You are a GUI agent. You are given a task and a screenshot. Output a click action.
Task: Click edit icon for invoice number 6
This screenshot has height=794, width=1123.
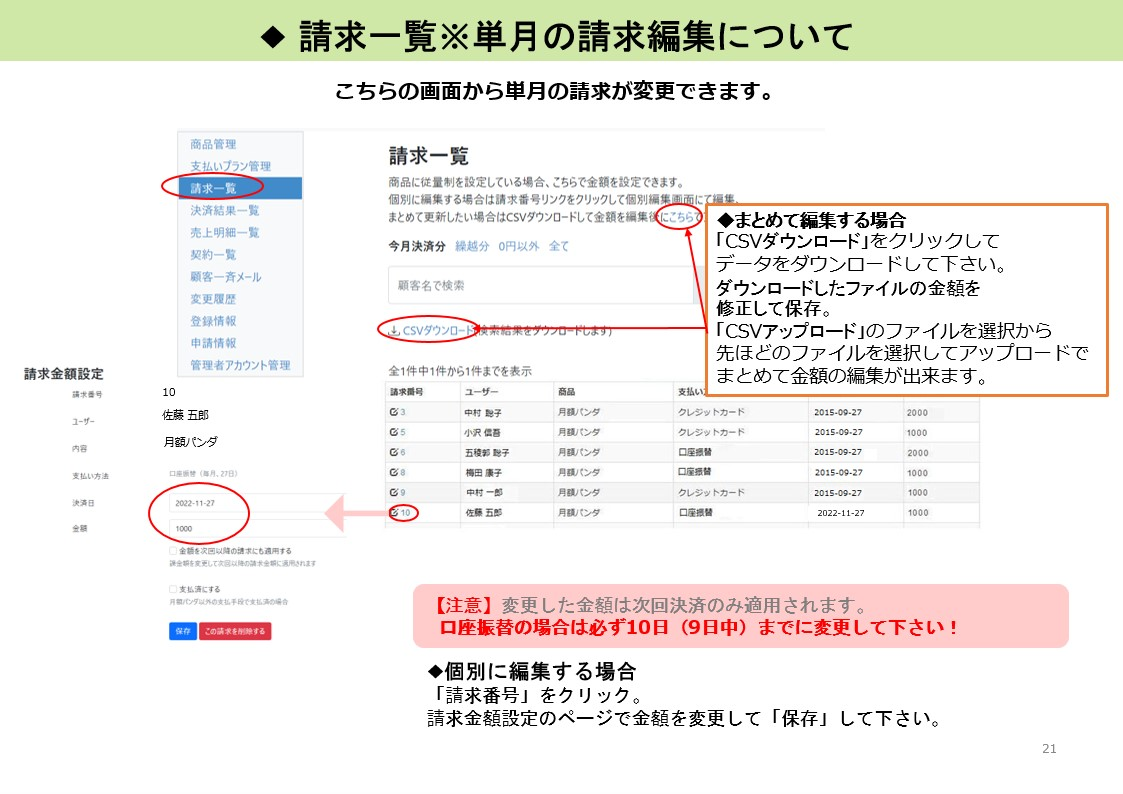393,453
